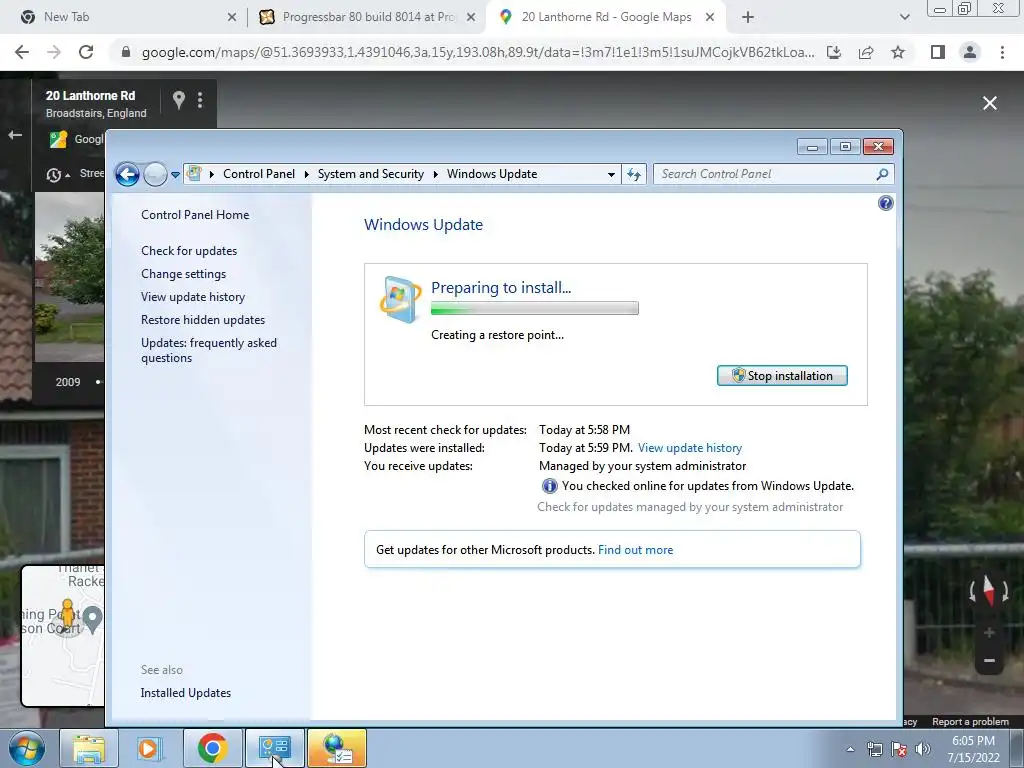
Task: Switch to the 20 Lanthorne Rd Google Maps tab
Action: [x=607, y=17]
